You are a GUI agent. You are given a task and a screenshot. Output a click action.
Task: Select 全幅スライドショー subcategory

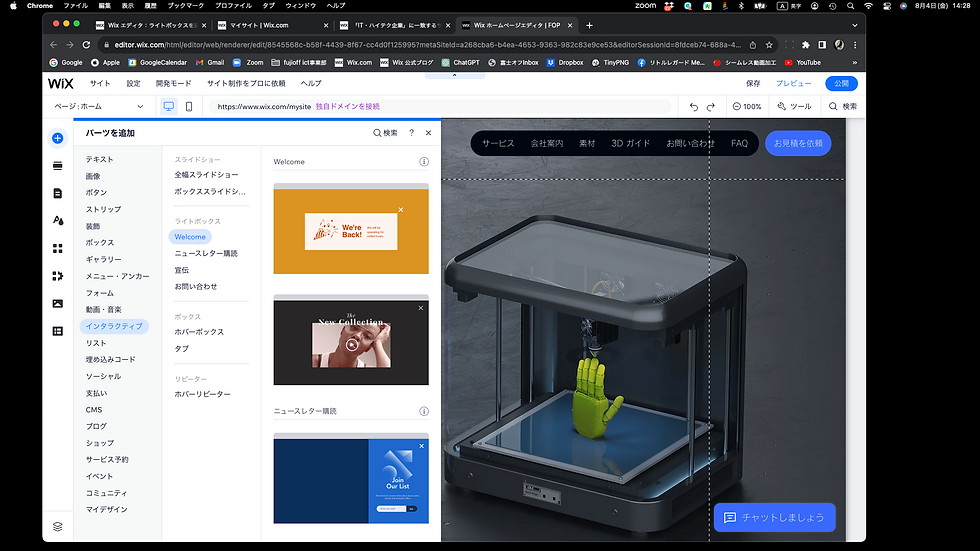point(206,175)
